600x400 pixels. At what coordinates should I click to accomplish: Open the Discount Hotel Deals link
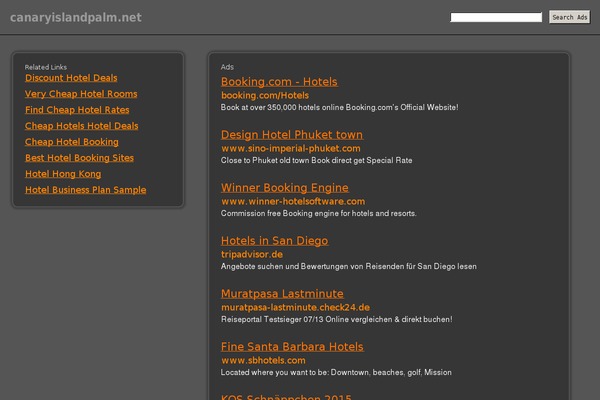tap(71, 78)
